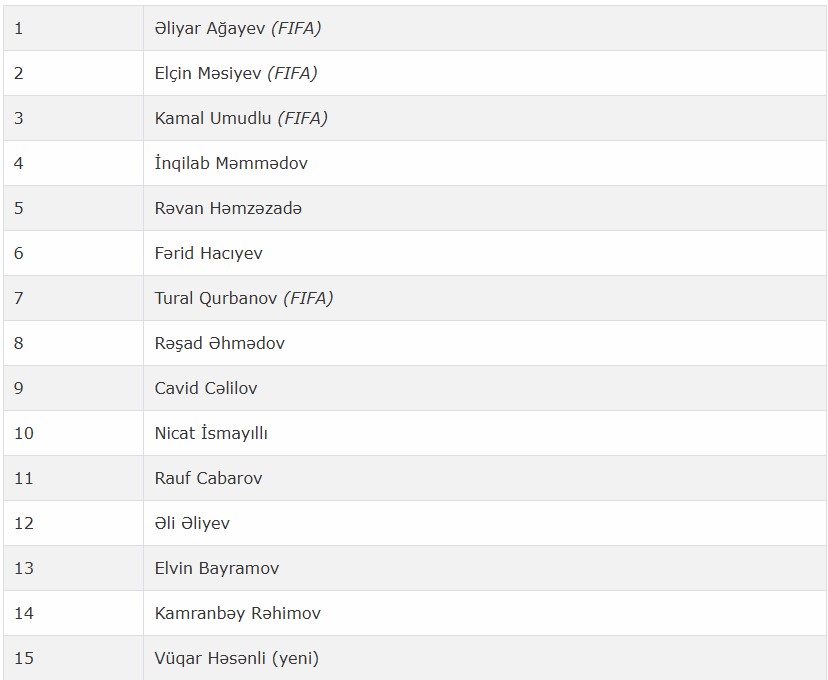Select Rauf Cabarov in row 11
The height and width of the screenshot is (680, 828).
pos(208,478)
